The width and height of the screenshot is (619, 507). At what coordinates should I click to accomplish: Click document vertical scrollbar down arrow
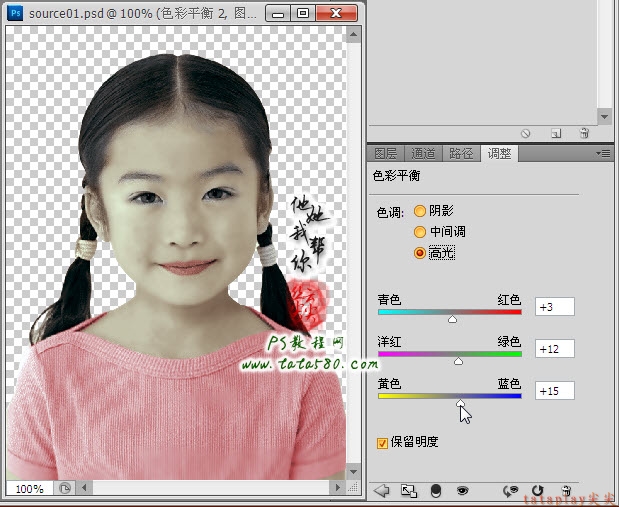(x=353, y=471)
